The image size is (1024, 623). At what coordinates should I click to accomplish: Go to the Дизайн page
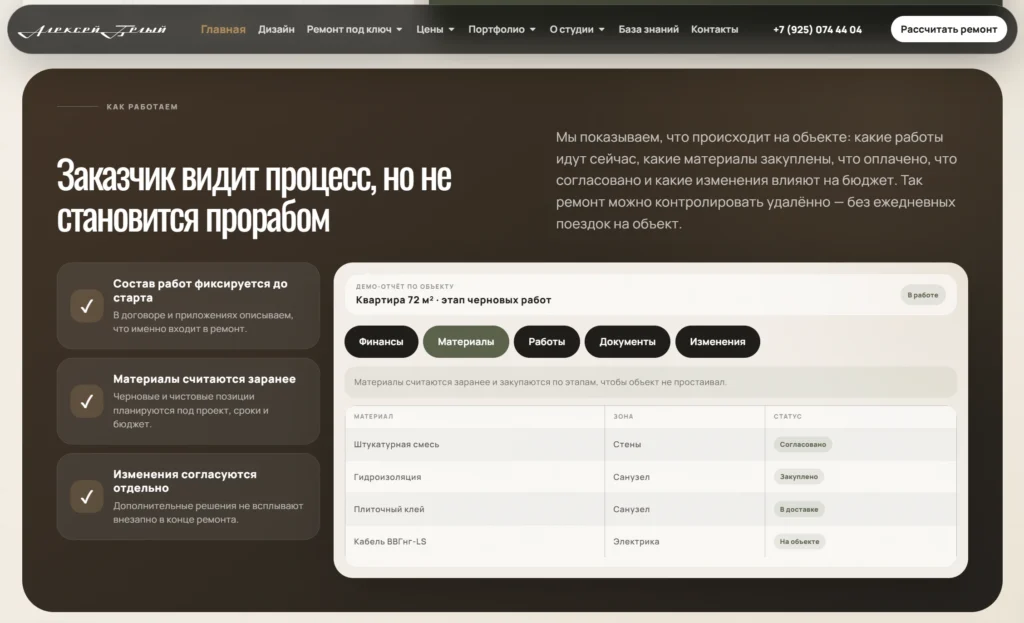[x=276, y=29]
